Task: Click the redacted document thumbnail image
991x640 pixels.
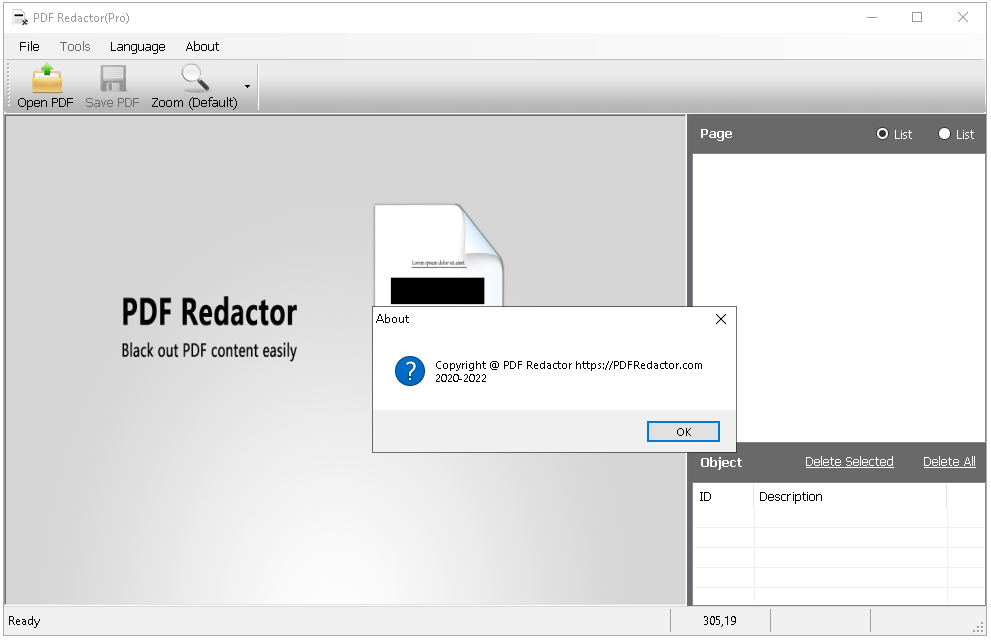Action: click(439, 255)
